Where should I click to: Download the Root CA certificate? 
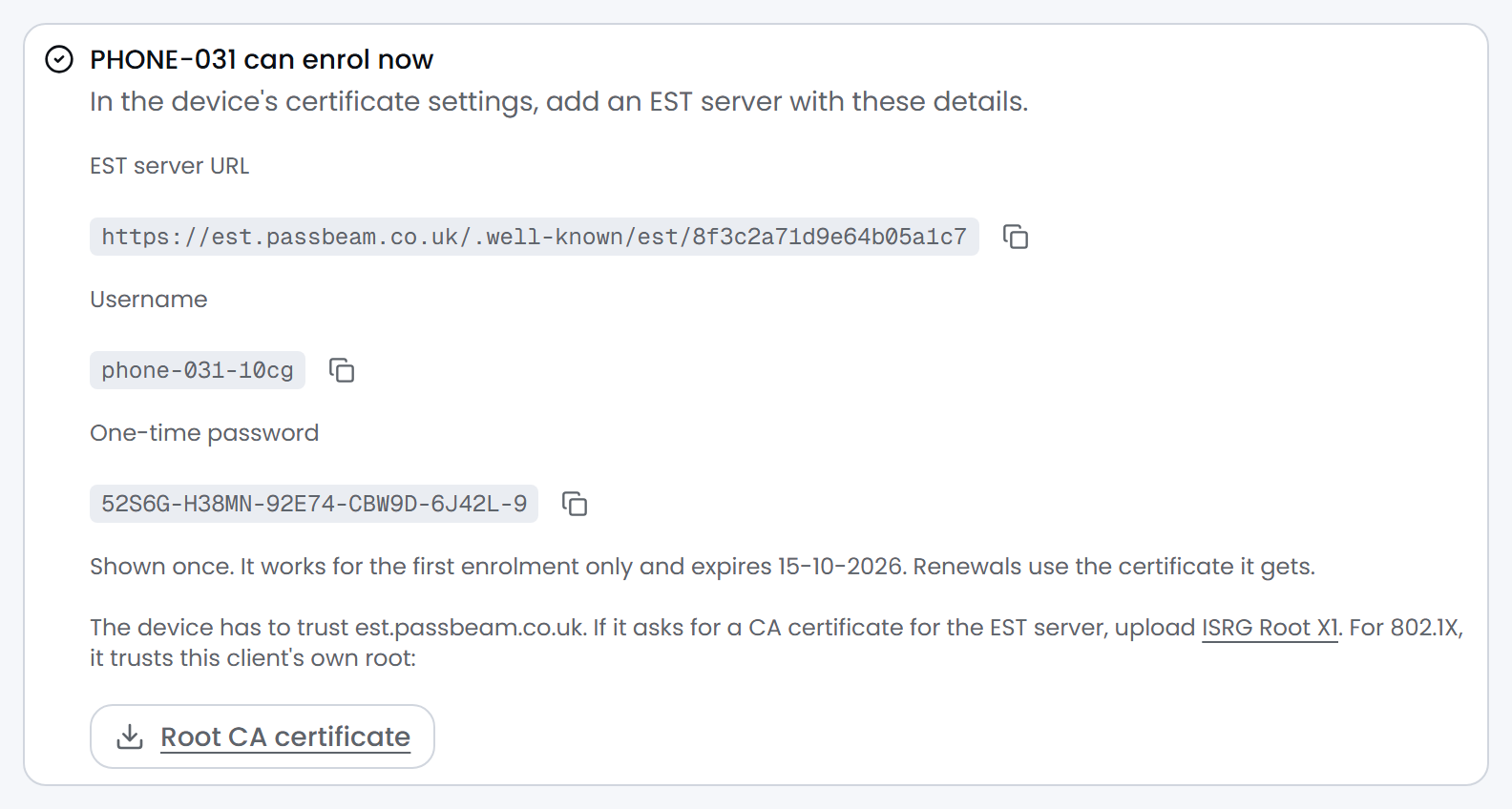coord(262,736)
